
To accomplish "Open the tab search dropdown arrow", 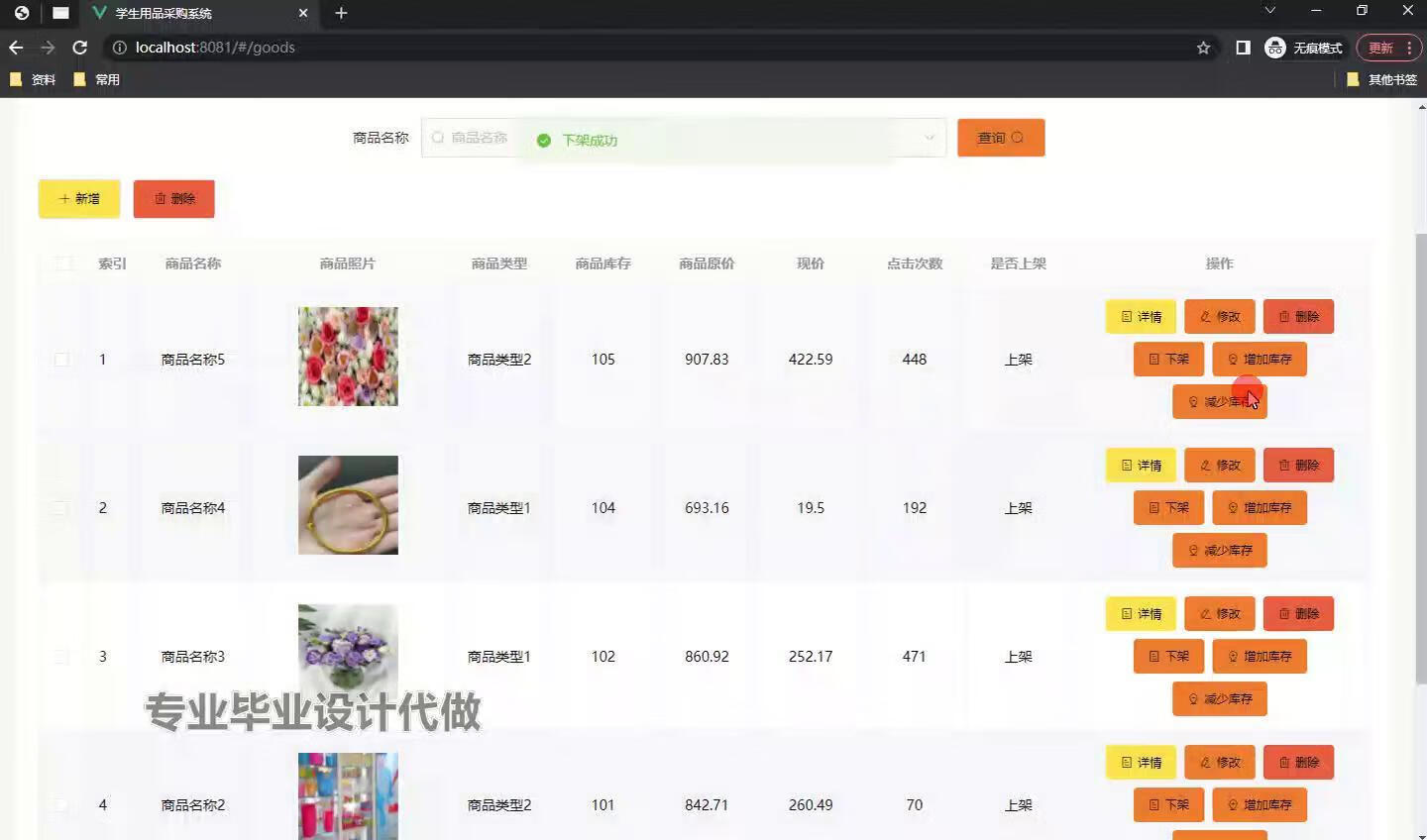I will point(1269,10).
